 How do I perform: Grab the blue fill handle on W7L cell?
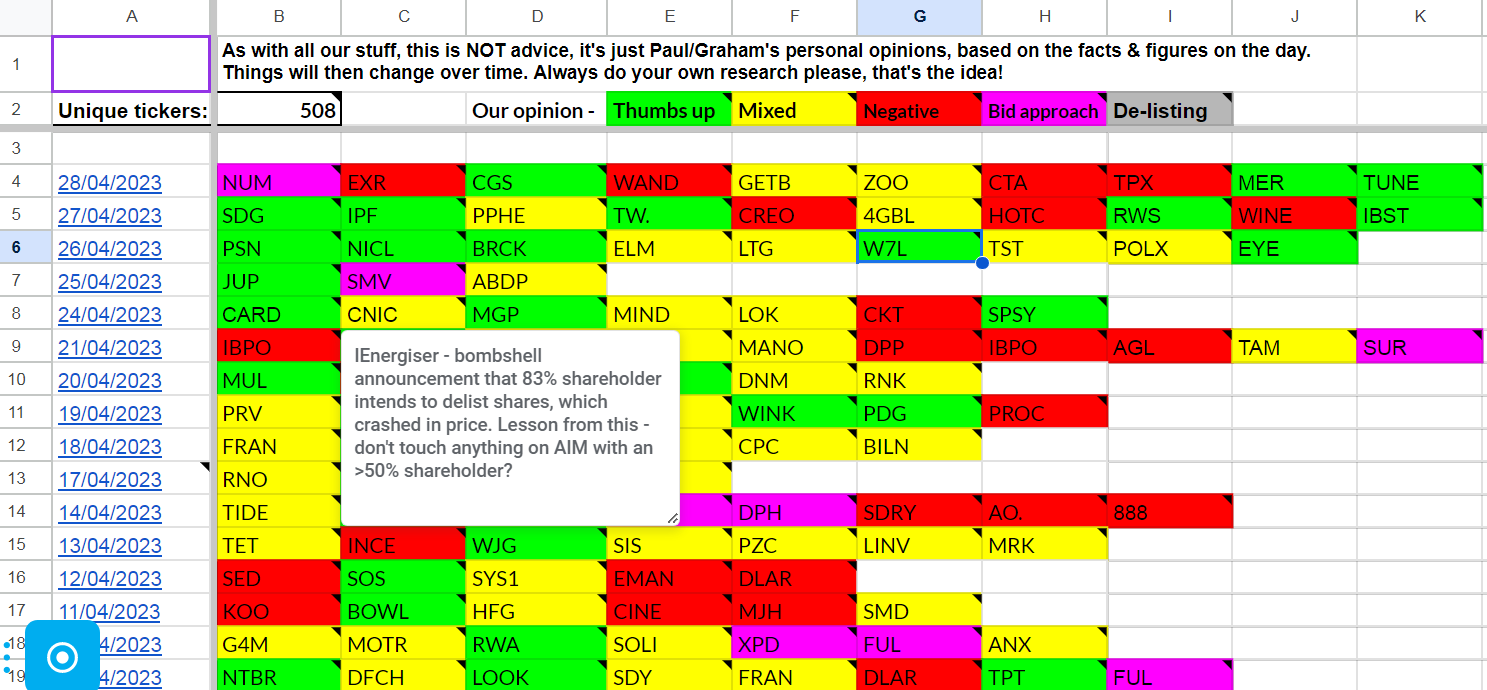coord(982,263)
